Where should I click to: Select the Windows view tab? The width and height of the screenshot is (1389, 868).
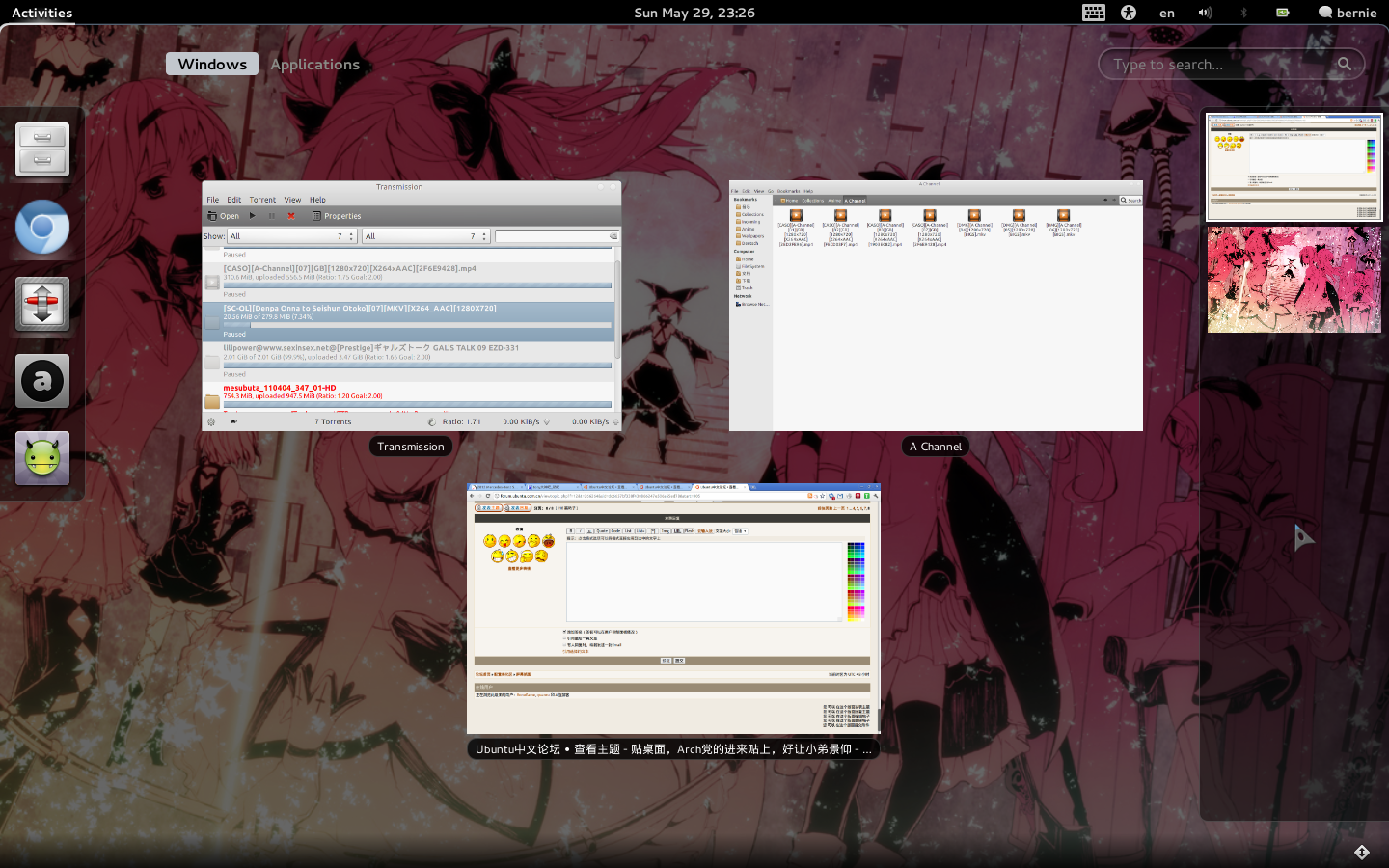[212, 64]
